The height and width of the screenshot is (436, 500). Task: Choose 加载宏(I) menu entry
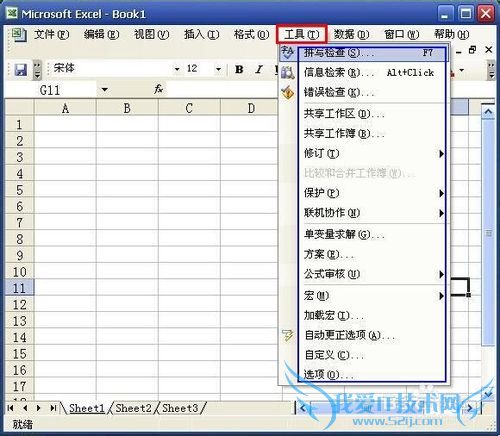pyautogui.click(x=364, y=315)
